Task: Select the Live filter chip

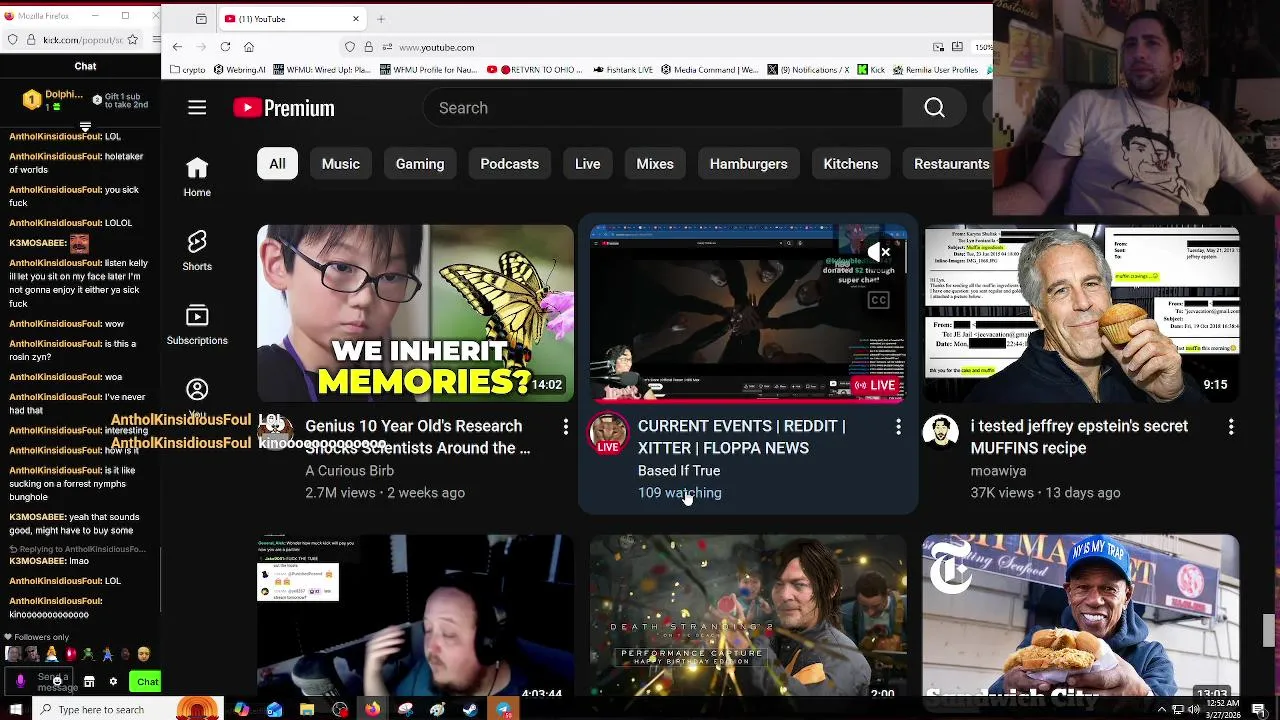Action: tap(587, 164)
